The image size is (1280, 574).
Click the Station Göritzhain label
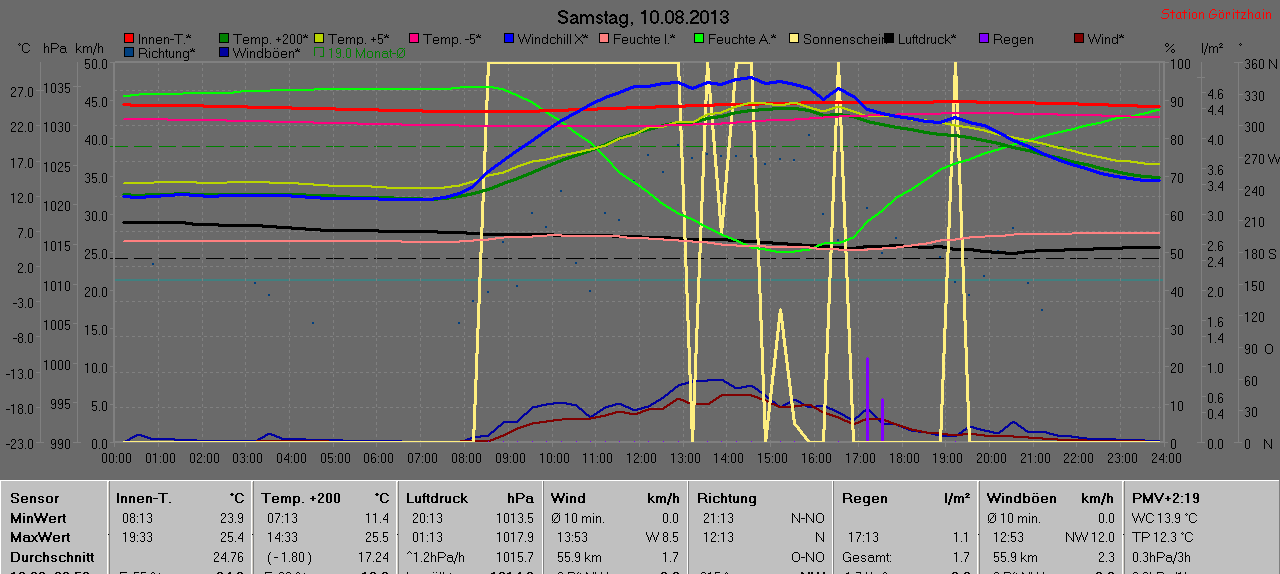1216,15
